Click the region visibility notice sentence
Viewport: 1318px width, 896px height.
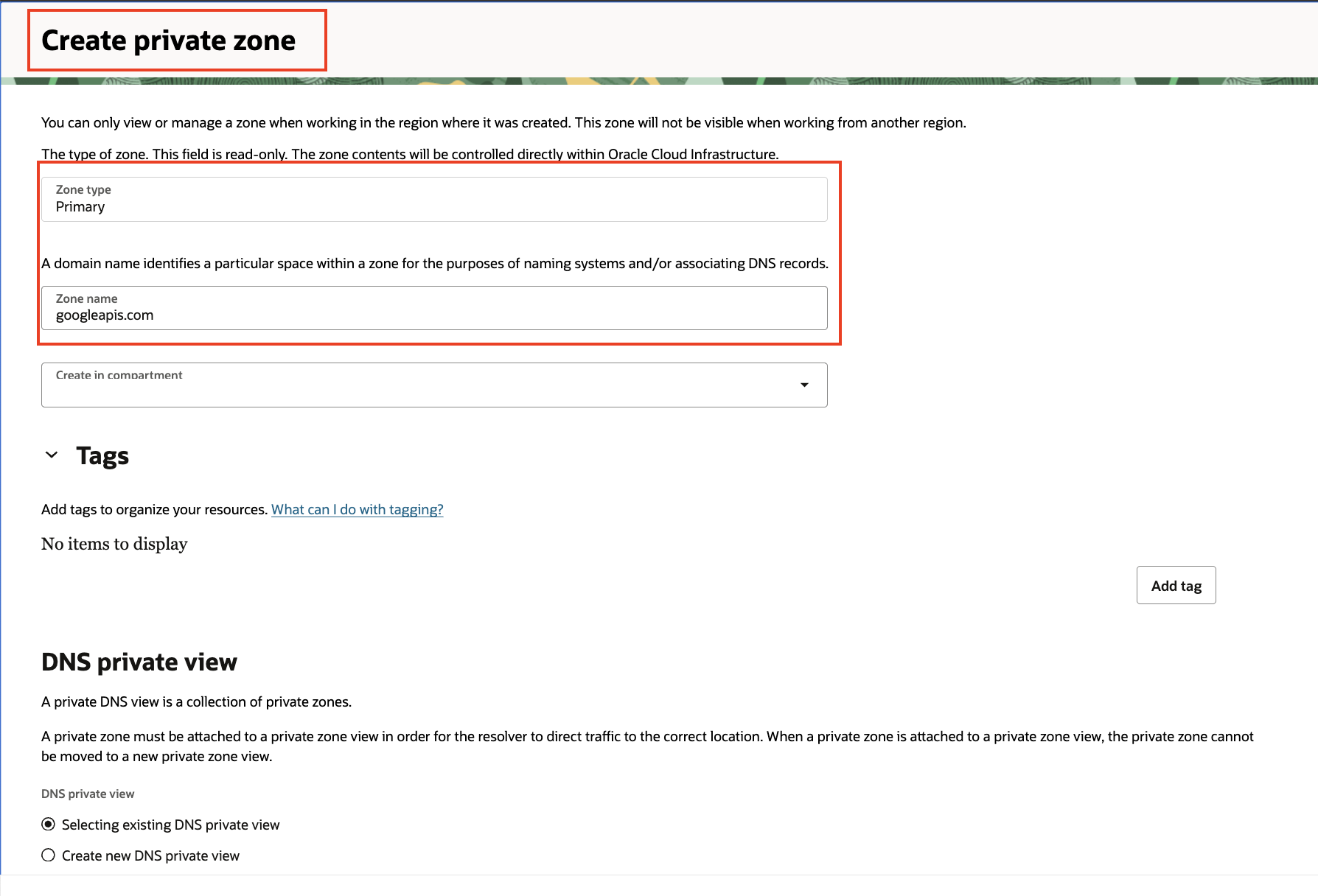(x=503, y=122)
